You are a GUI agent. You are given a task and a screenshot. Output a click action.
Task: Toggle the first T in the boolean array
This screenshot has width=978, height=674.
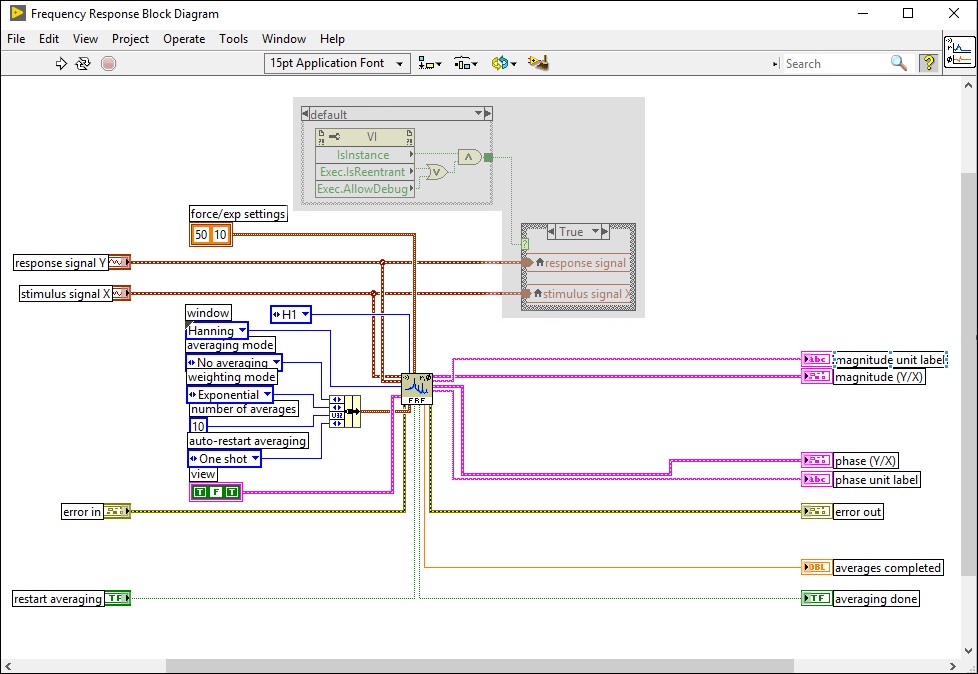click(x=200, y=491)
